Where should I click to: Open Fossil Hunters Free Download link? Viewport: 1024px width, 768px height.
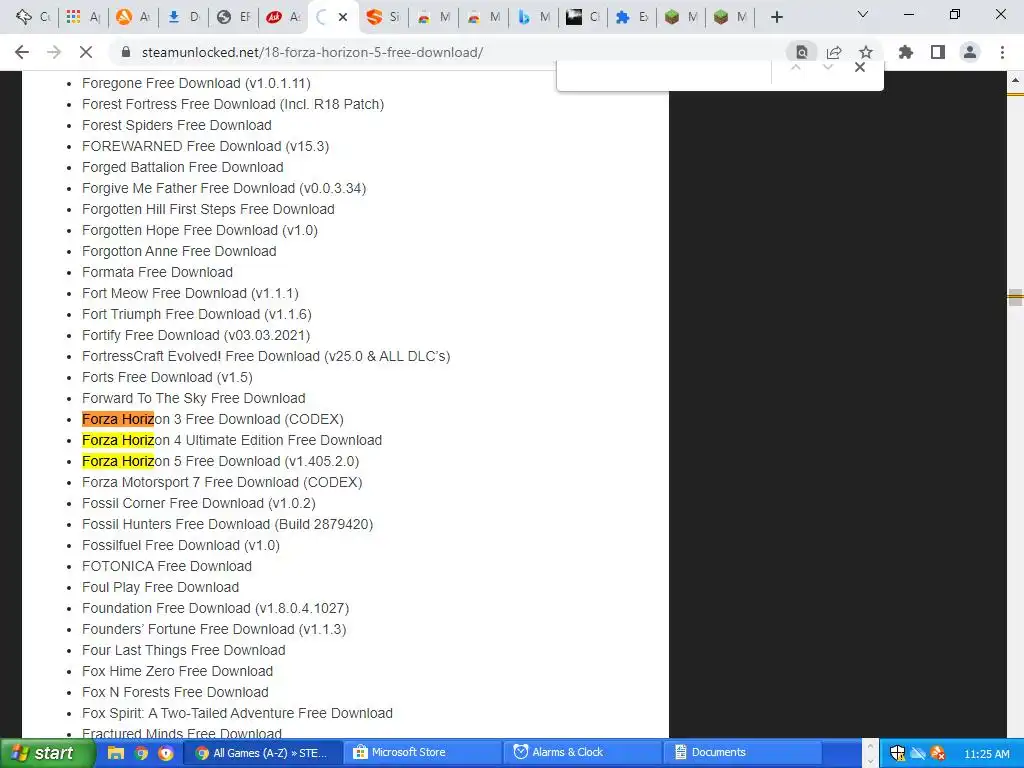(x=227, y=524)
